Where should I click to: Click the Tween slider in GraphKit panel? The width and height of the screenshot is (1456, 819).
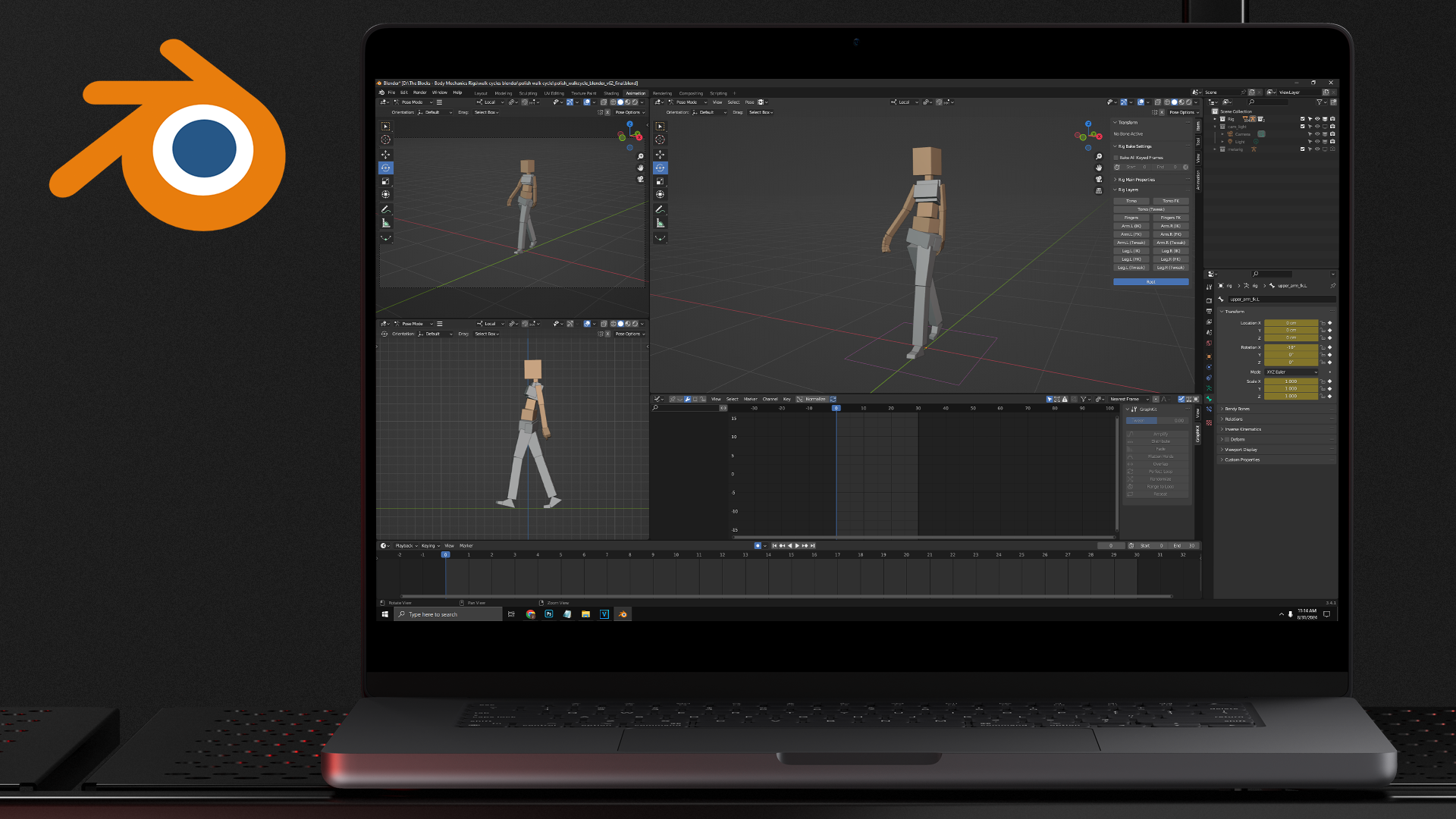click(1157, 421)
